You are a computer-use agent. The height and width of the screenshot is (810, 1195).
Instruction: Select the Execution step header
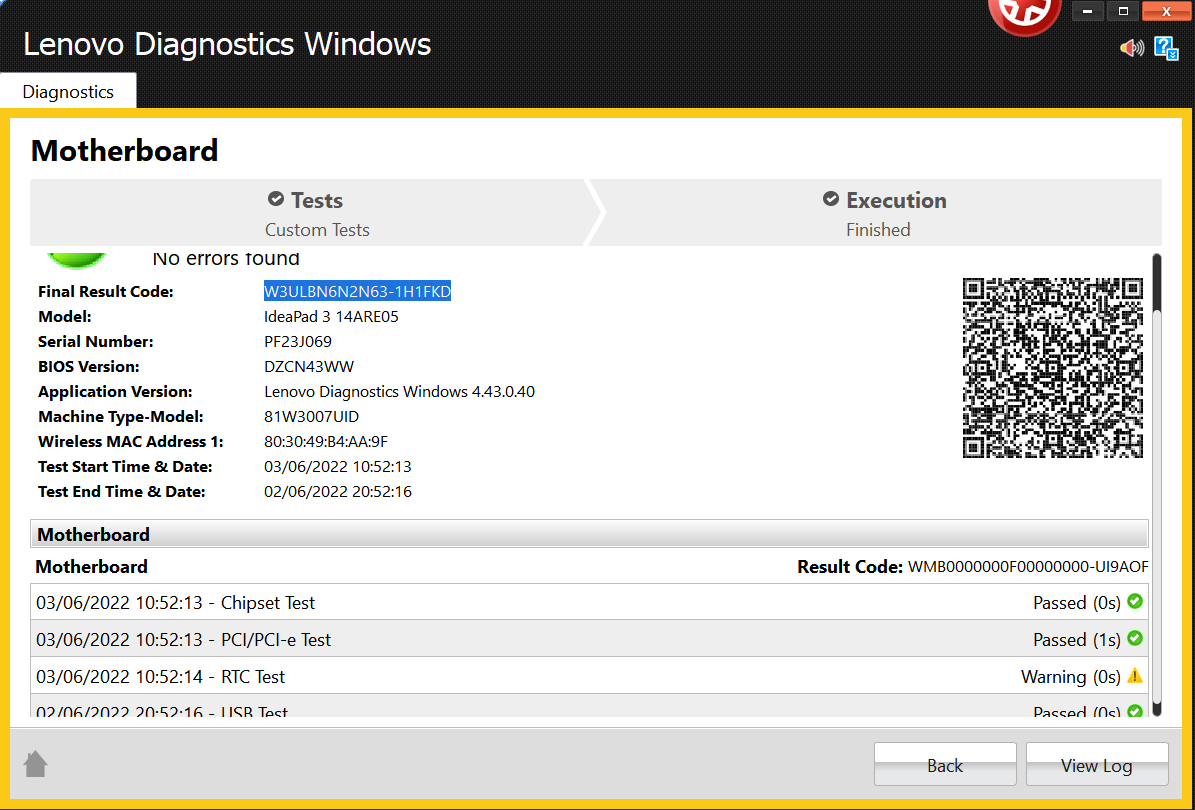click(878, 213)
